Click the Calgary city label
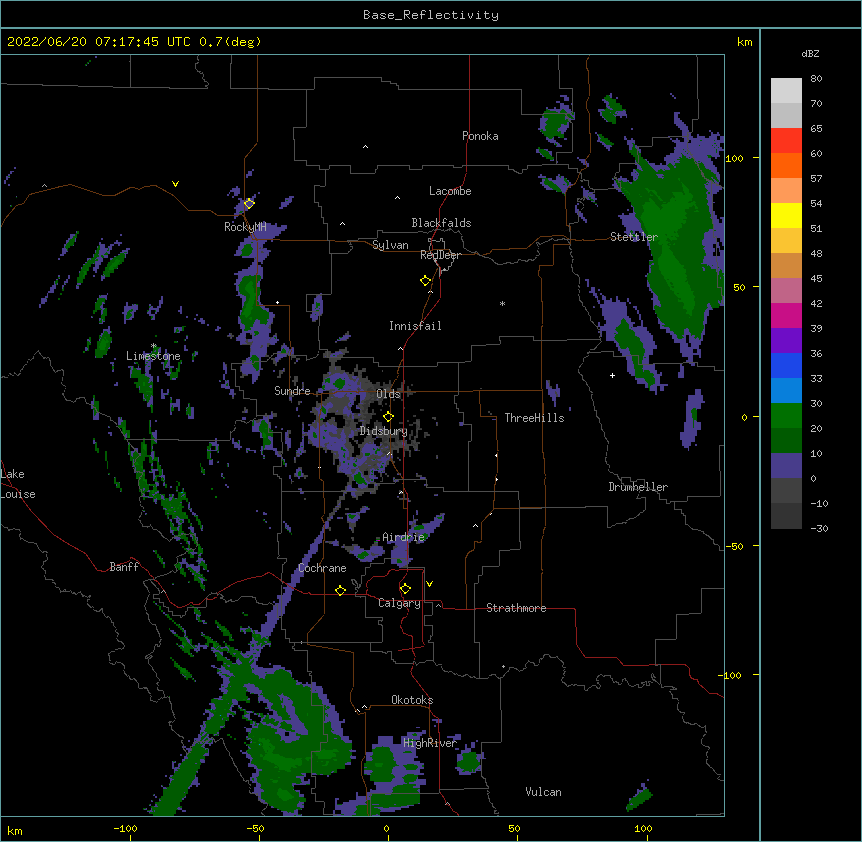 click(x=399, y=603)
